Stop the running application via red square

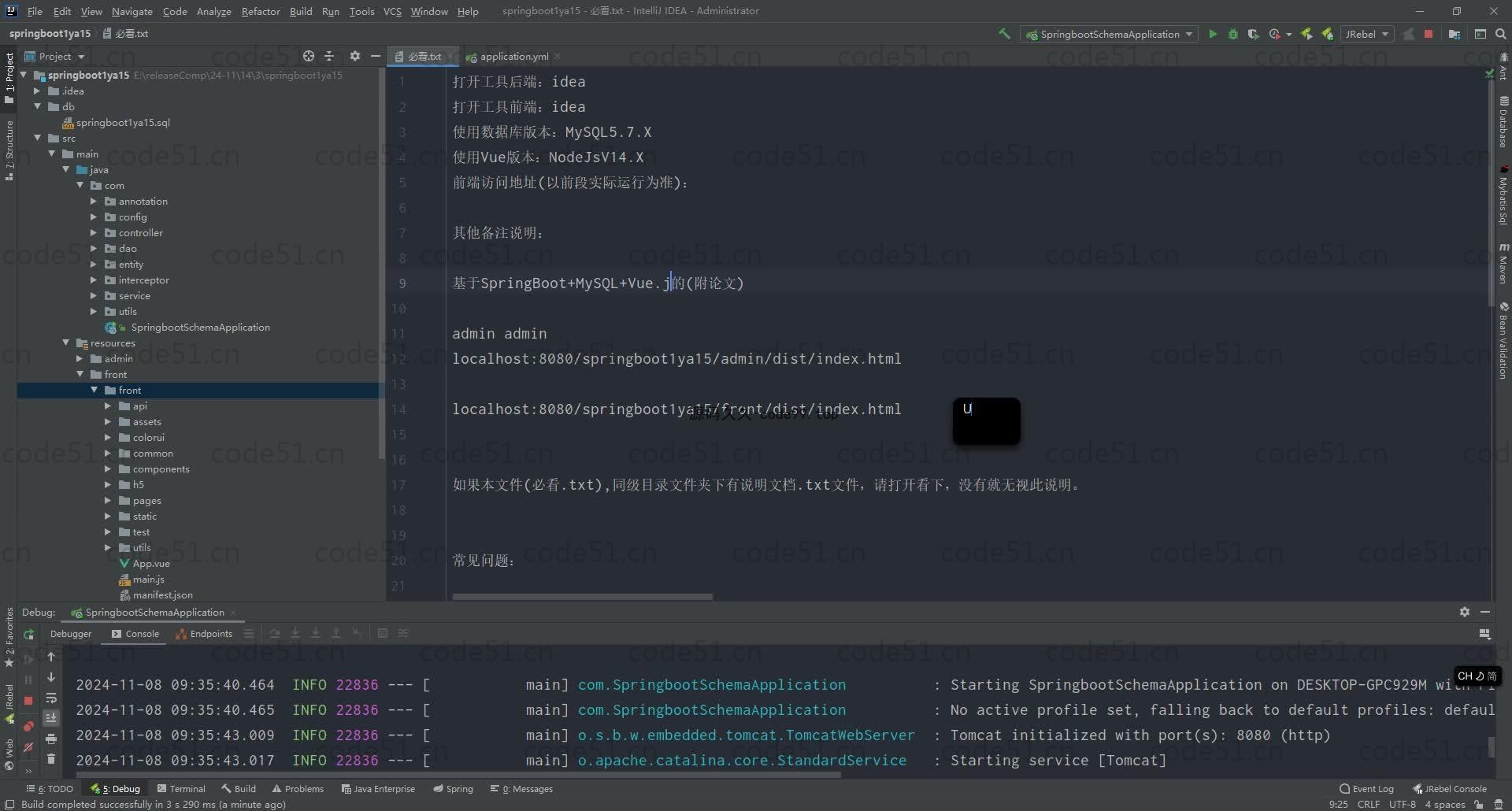pos(1429,34)
